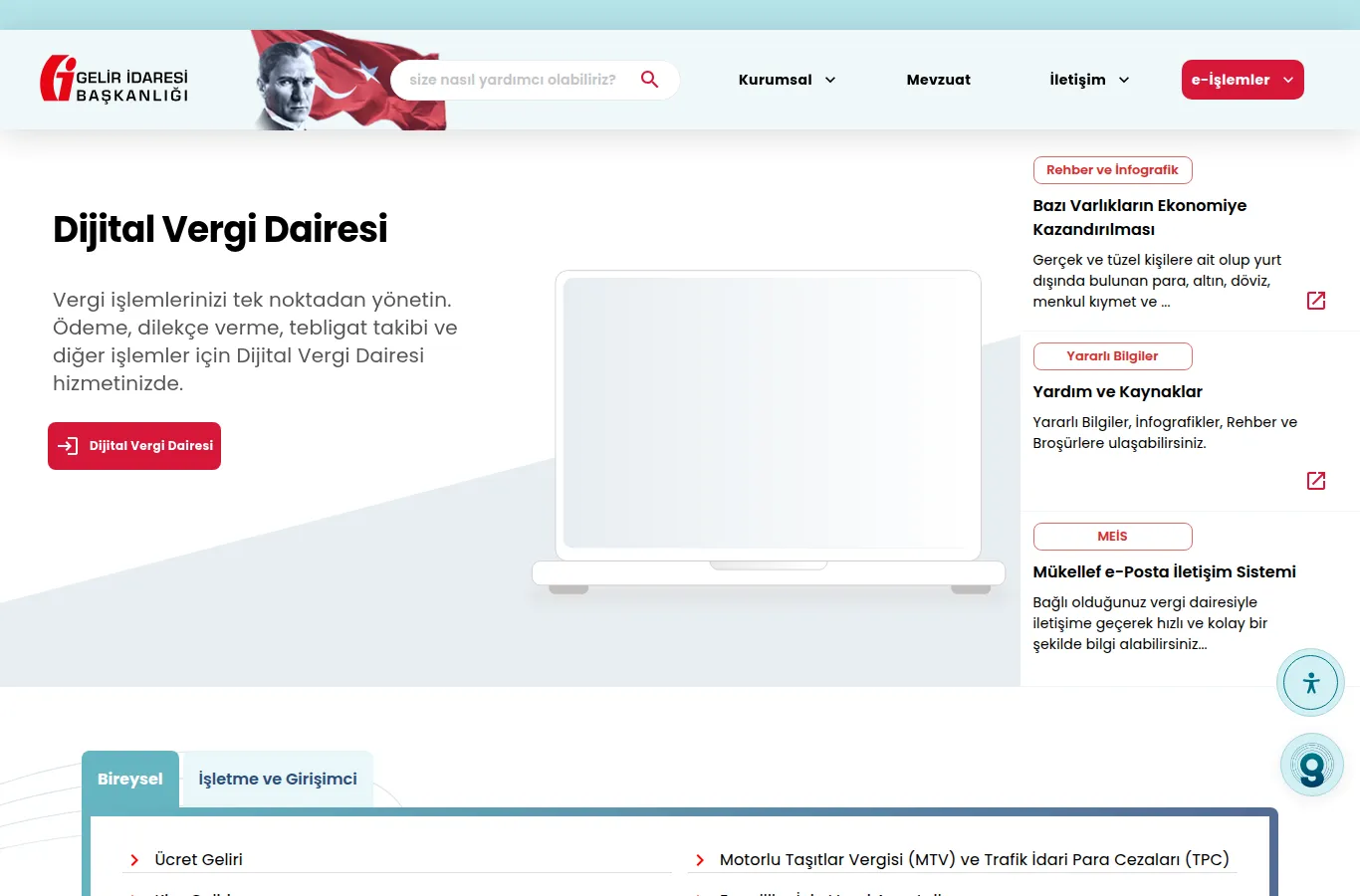Click the Atatürk and flag banner image

point(347,80)
